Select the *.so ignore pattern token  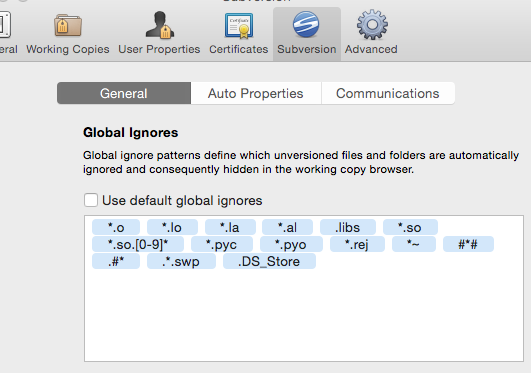(410, 227)
